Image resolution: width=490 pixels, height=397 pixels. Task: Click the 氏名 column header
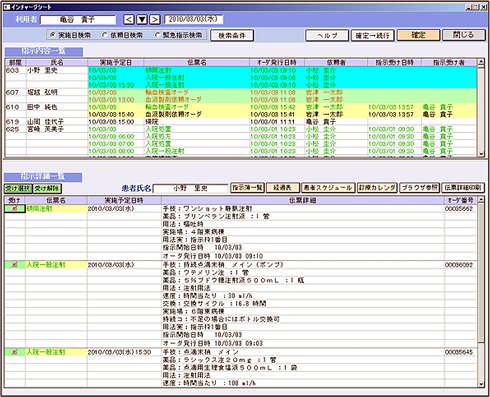[x=57, y=62]
